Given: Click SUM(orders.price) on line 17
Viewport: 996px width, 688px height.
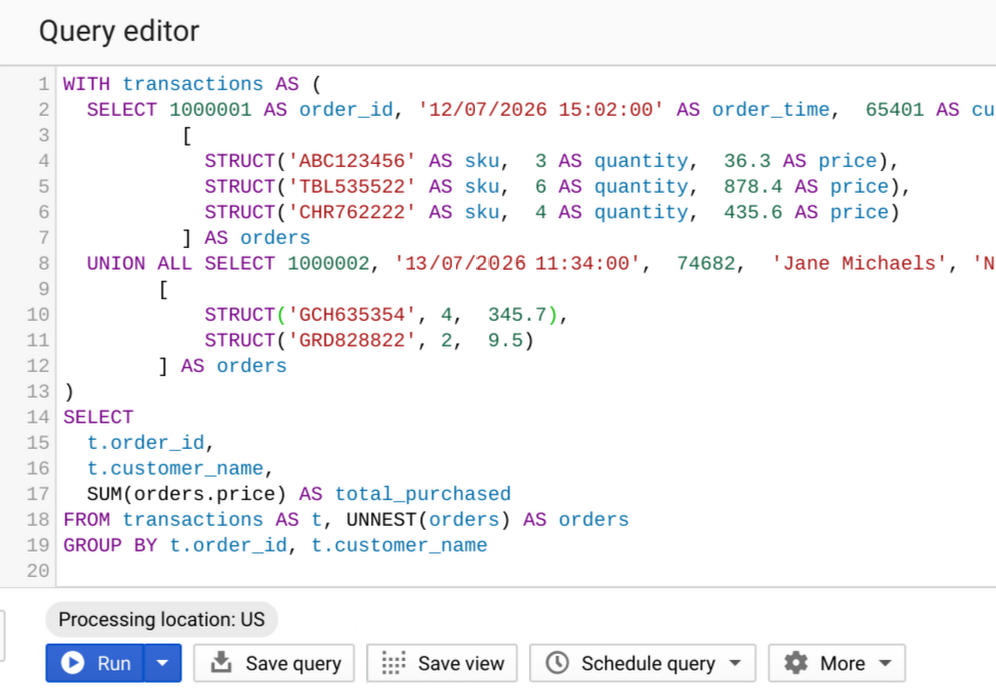Looking at the screenshot, I should click(186, 494).
